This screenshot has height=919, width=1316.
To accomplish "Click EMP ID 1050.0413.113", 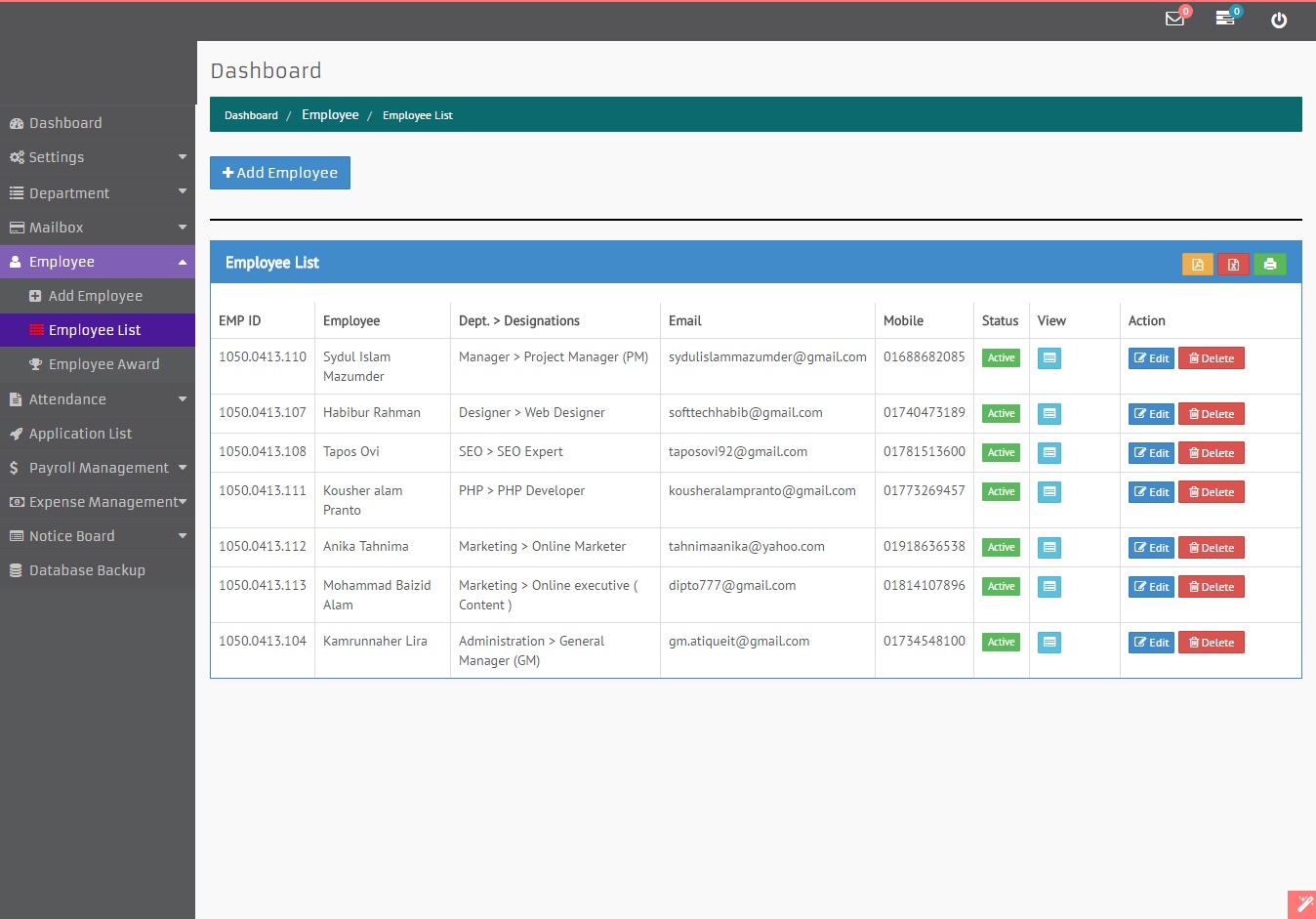I will pos(263,585).
